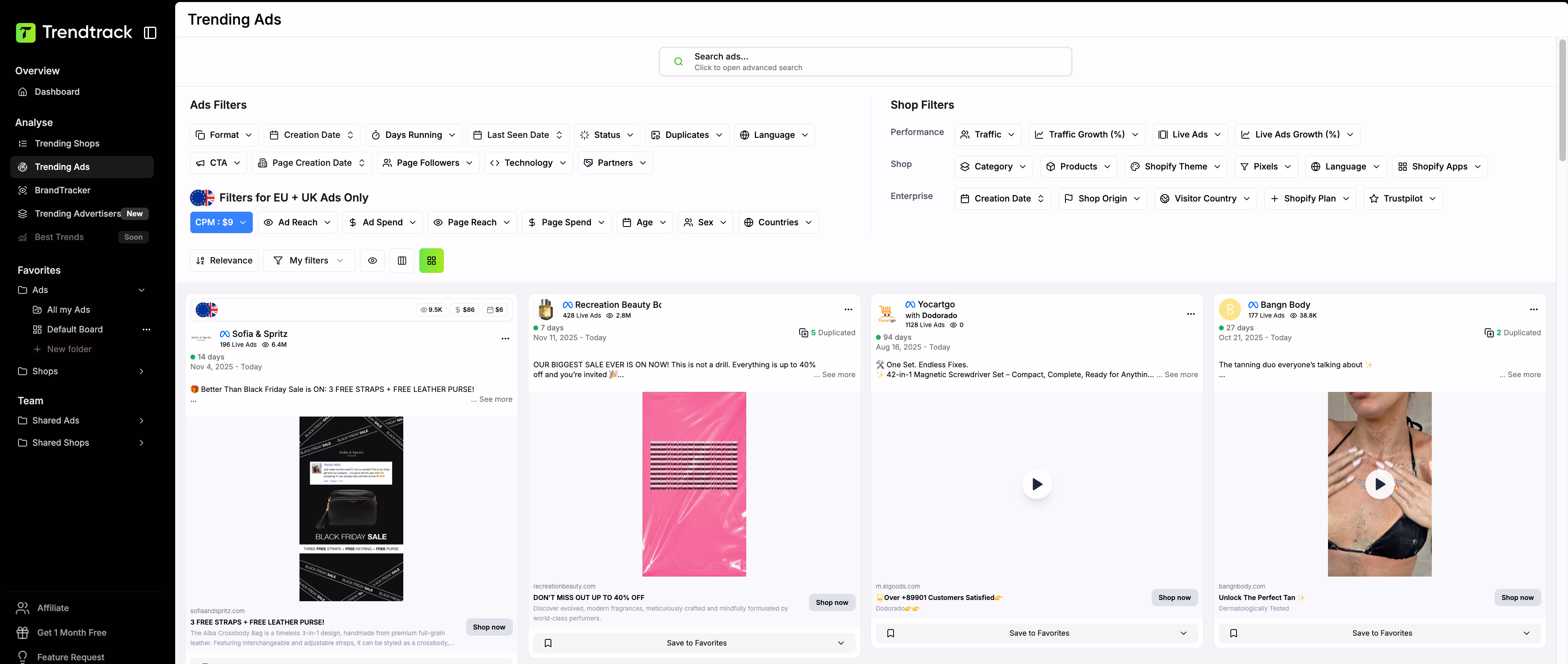Open the Affiliate section
This screenshot has width=1568, height=664.
(53, 607)
